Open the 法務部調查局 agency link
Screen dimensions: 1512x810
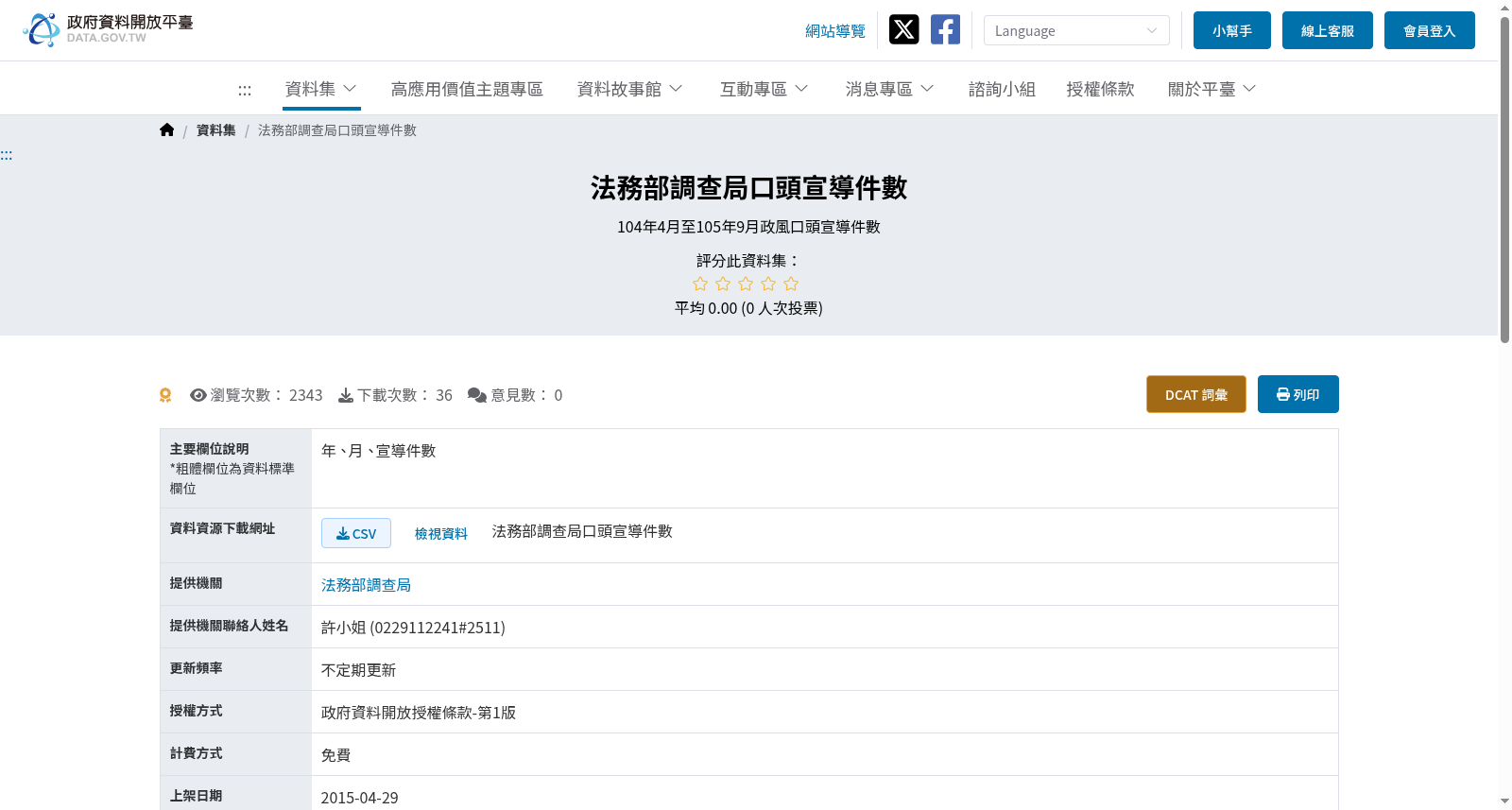tap(366, 585)
